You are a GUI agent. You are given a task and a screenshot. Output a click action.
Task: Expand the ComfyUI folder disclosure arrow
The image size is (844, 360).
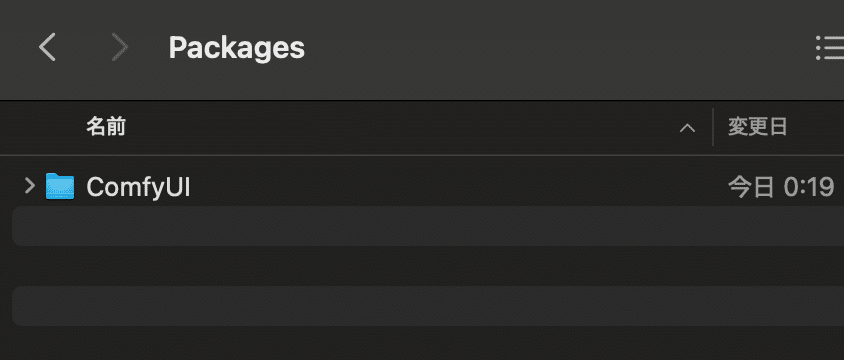(x=30, y=186)
